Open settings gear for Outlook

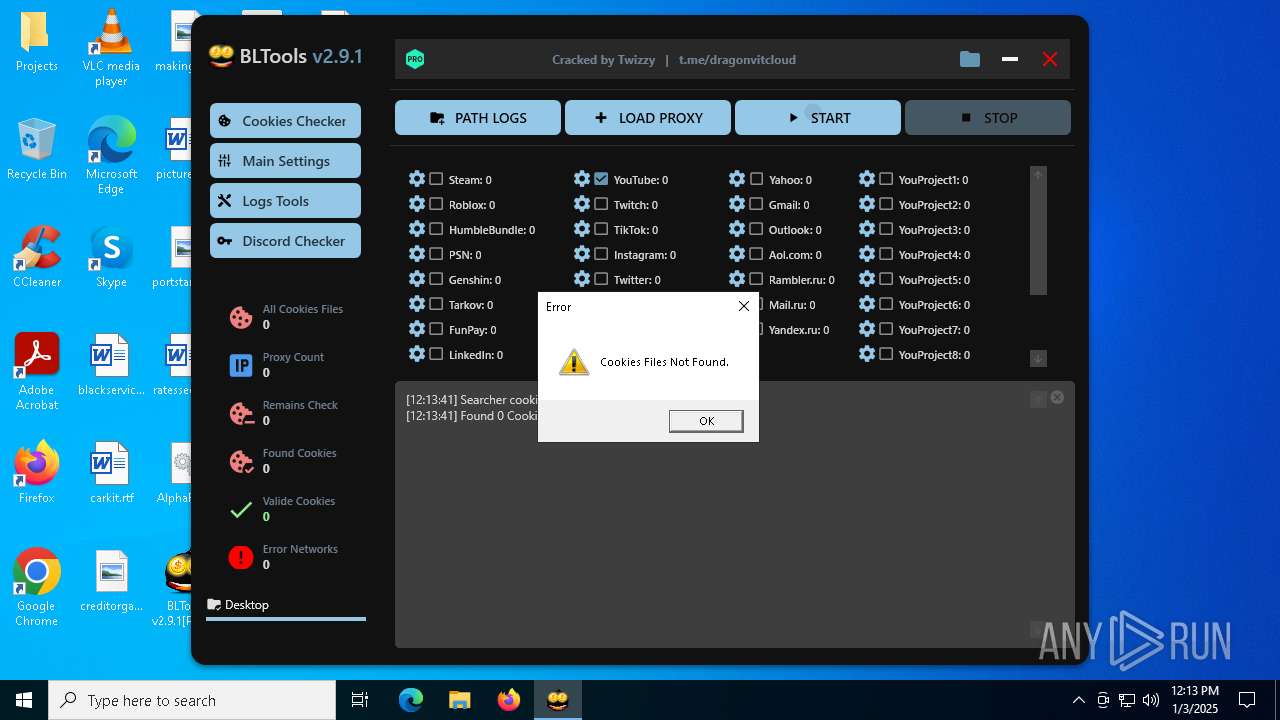click(737, 229)
